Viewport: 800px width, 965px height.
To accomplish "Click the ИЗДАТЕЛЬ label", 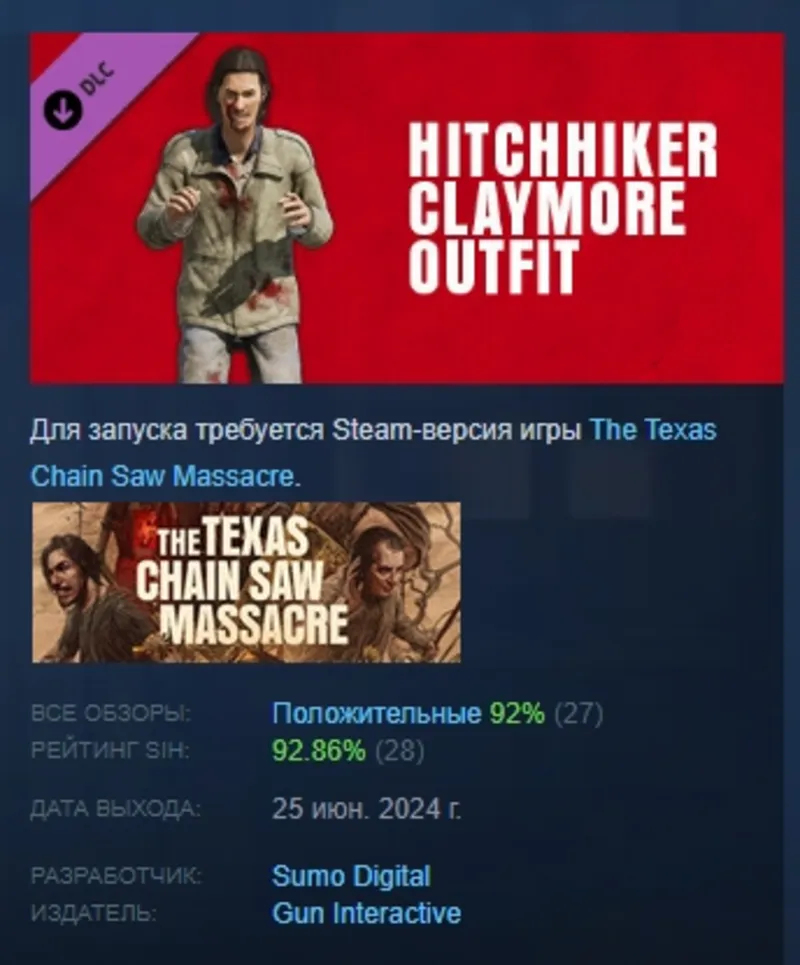I will coord(93,913).
